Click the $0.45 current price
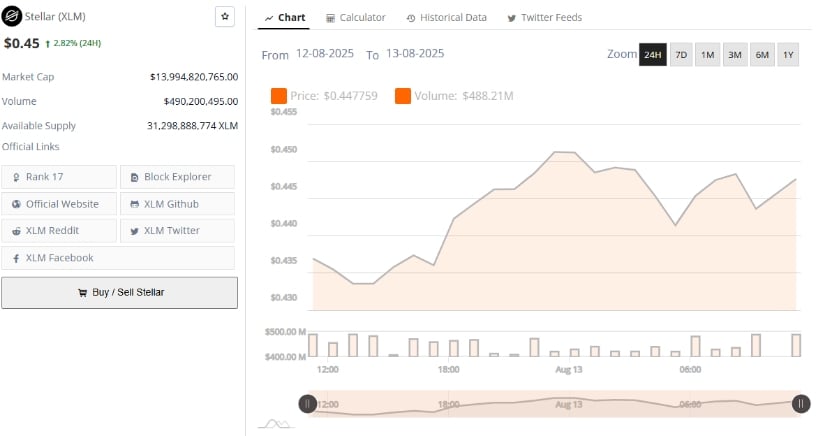This screenshot has width=825, height=436. pos(22,43)
